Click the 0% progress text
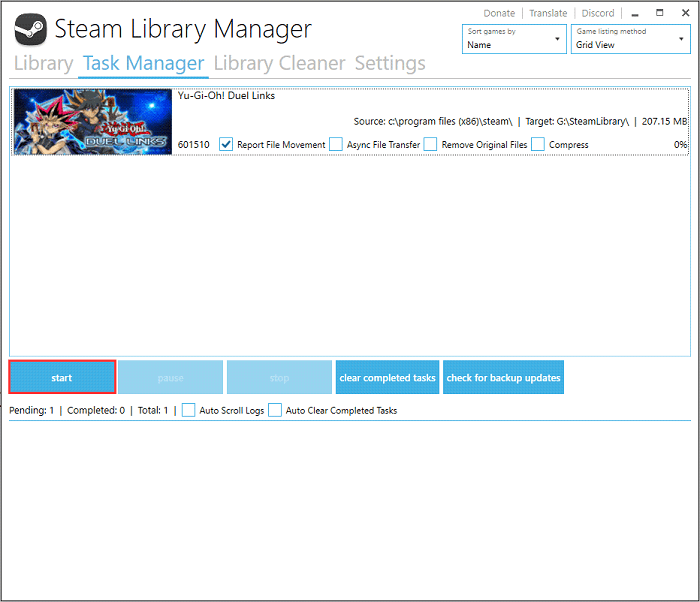Screen dimensions: 700x602 (x=680, y=145)
